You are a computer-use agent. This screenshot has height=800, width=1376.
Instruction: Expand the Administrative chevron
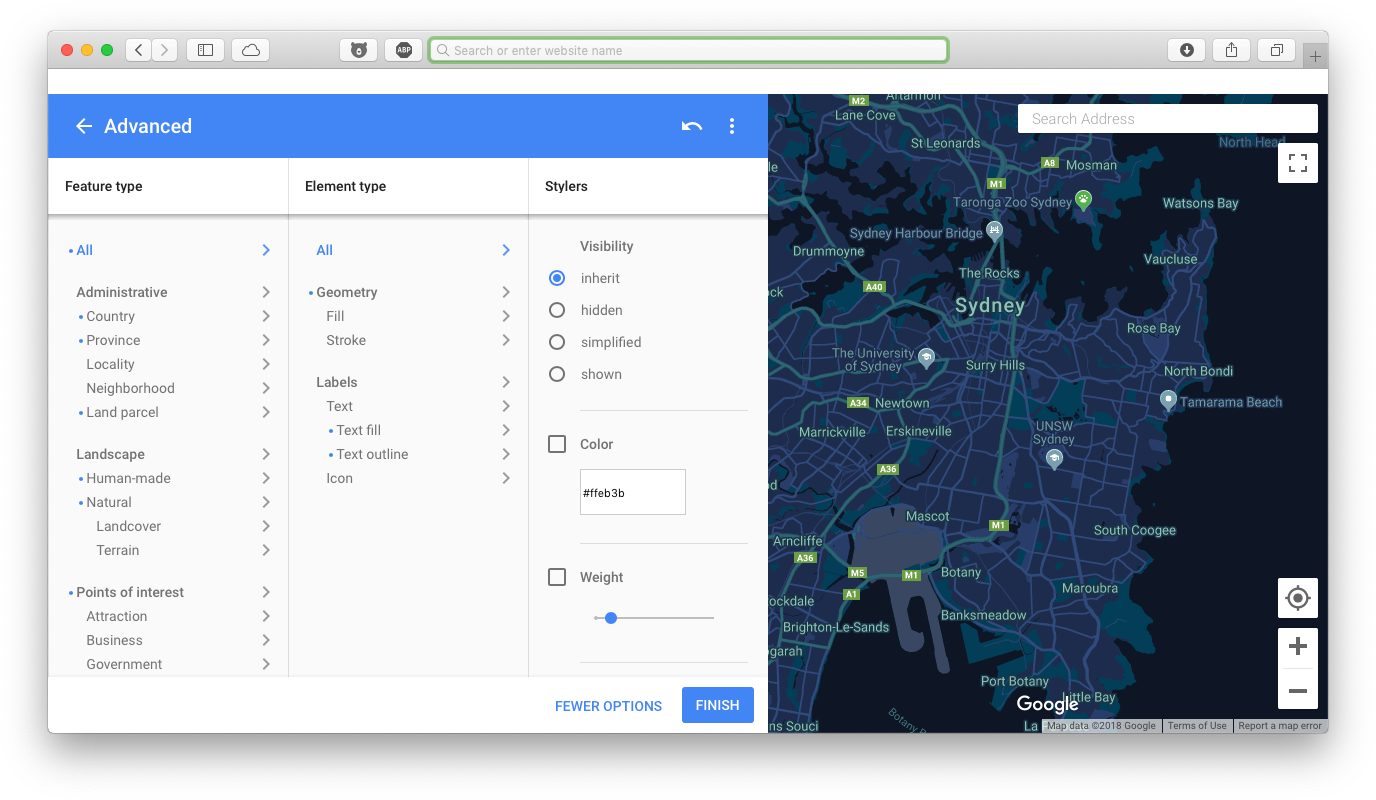pyautogui.click(x=266, y=292)
